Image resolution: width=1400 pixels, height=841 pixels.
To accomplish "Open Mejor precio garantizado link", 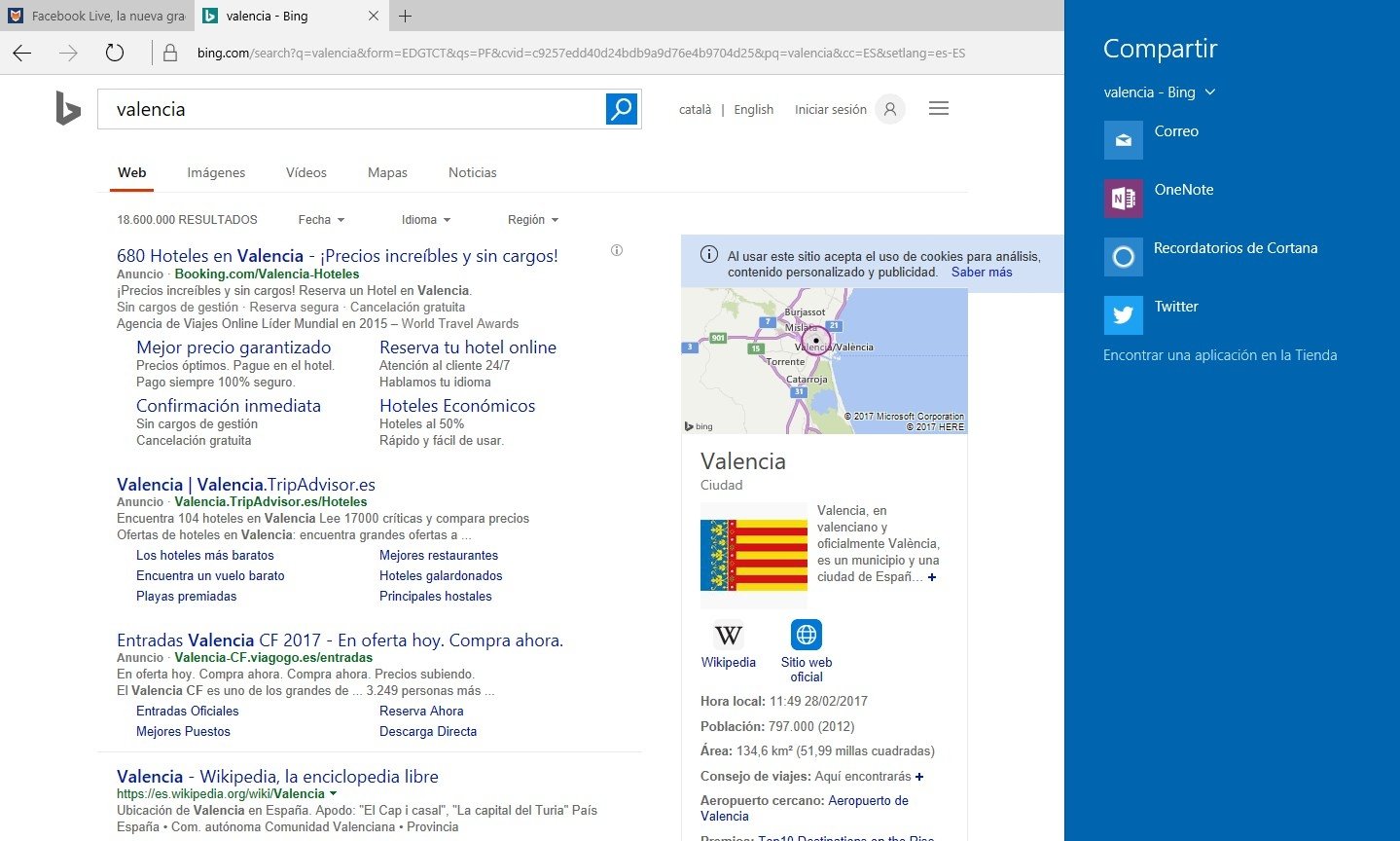I will [x=233, y=347].
